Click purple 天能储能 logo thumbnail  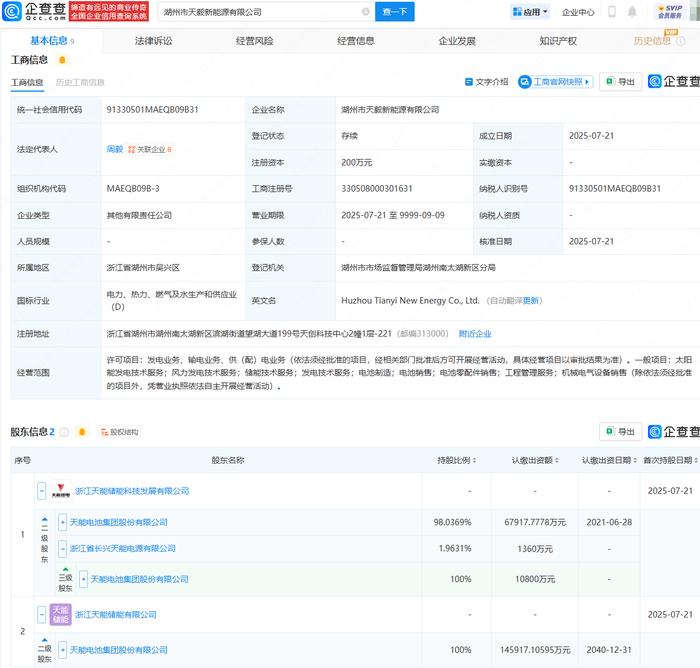(x=61, y=614)
